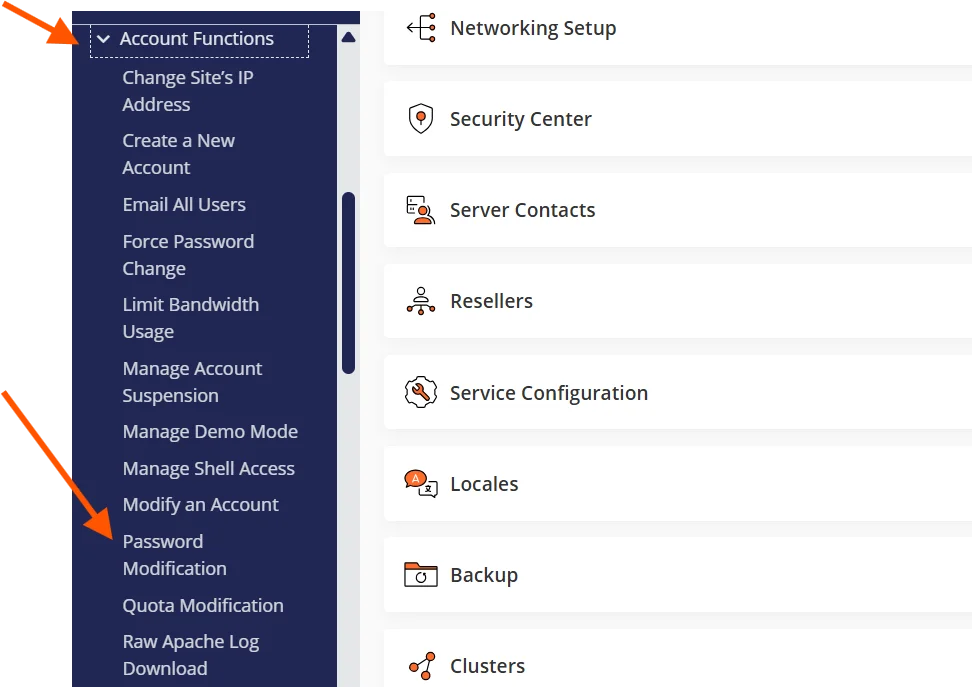972x687 pixels.
Task: Click the Resellers icon
Action: 421,301
